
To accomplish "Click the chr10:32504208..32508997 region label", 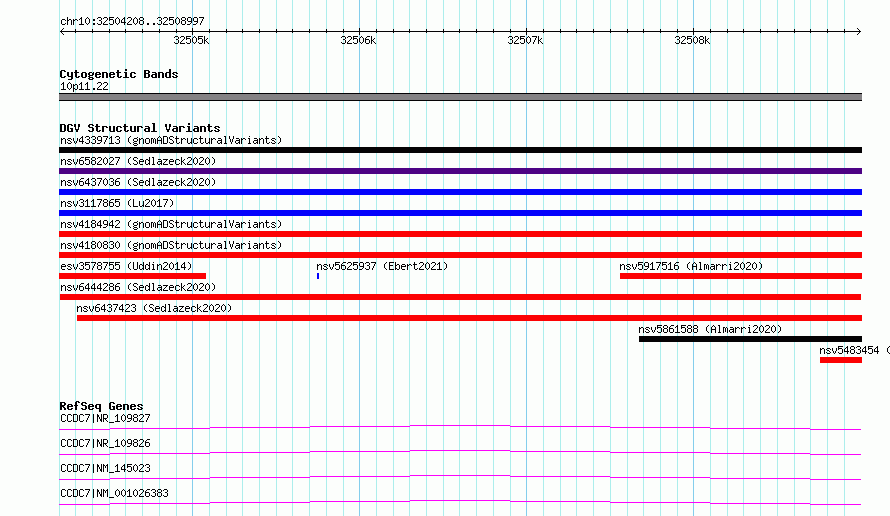I will point(132,22).
